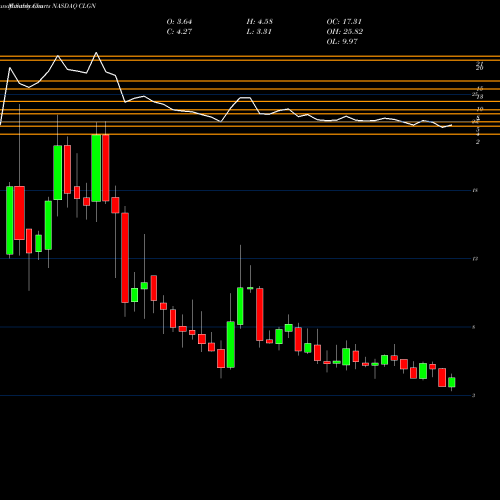Screen dimensions: 500x500
Task: Select the close value 'C: 4.27'
Action: (x=179, y=32)
